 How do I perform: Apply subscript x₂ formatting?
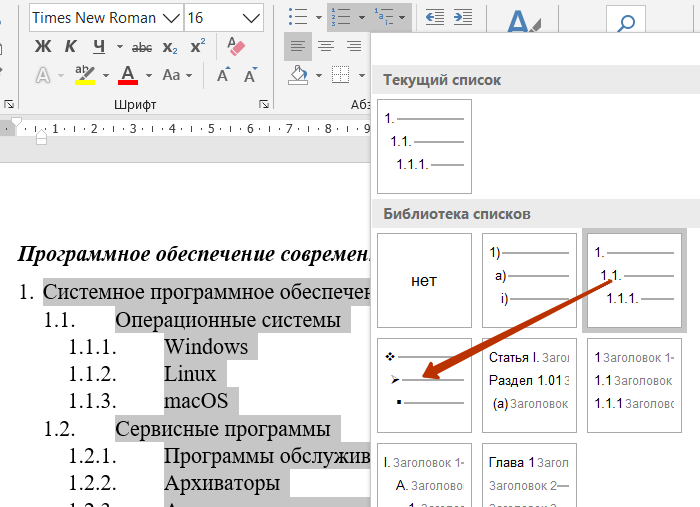tap(170, 47)
